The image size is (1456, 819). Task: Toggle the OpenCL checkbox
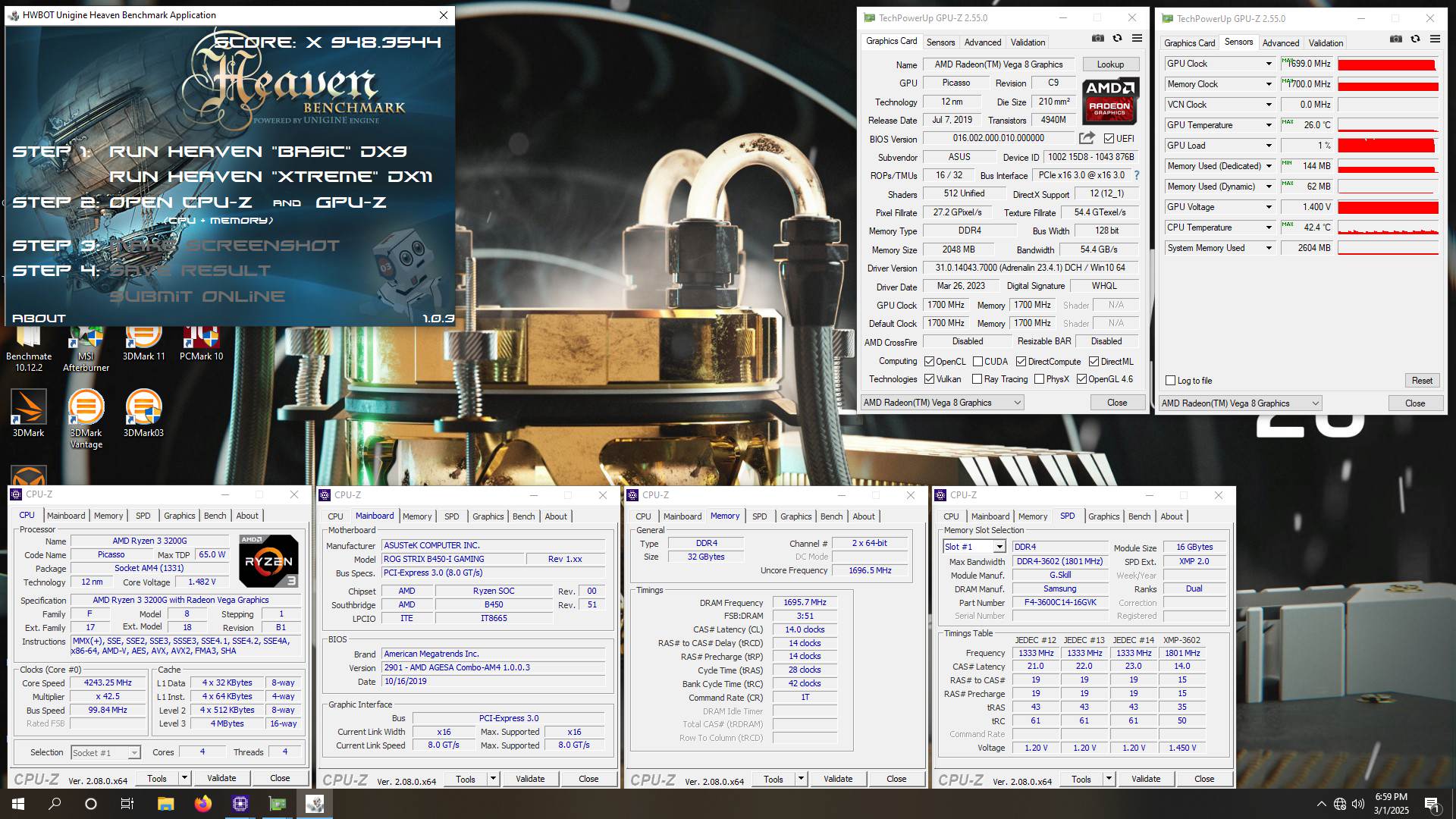click(x=929, y=362)
